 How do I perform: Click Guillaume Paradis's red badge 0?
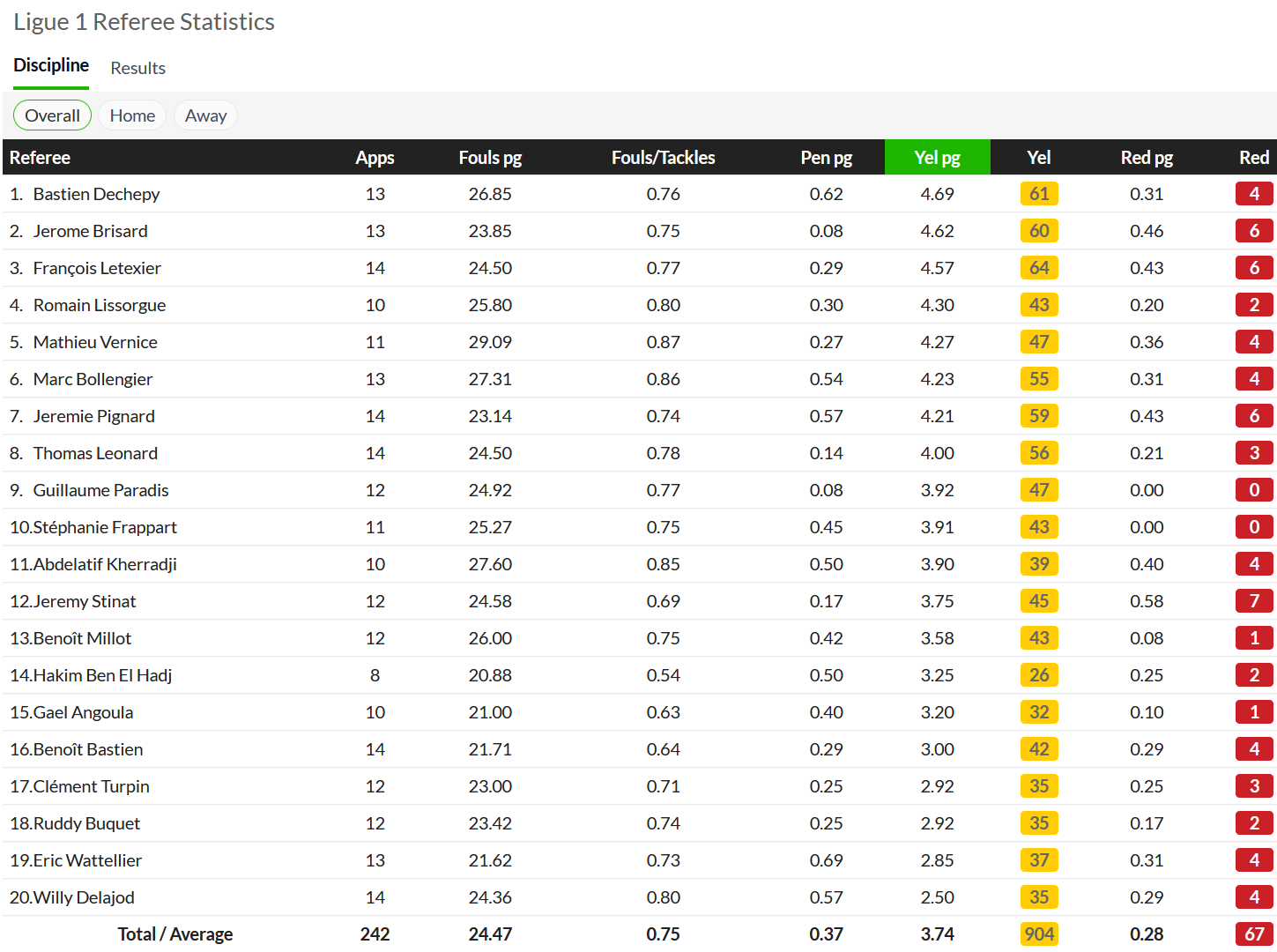1254,490
